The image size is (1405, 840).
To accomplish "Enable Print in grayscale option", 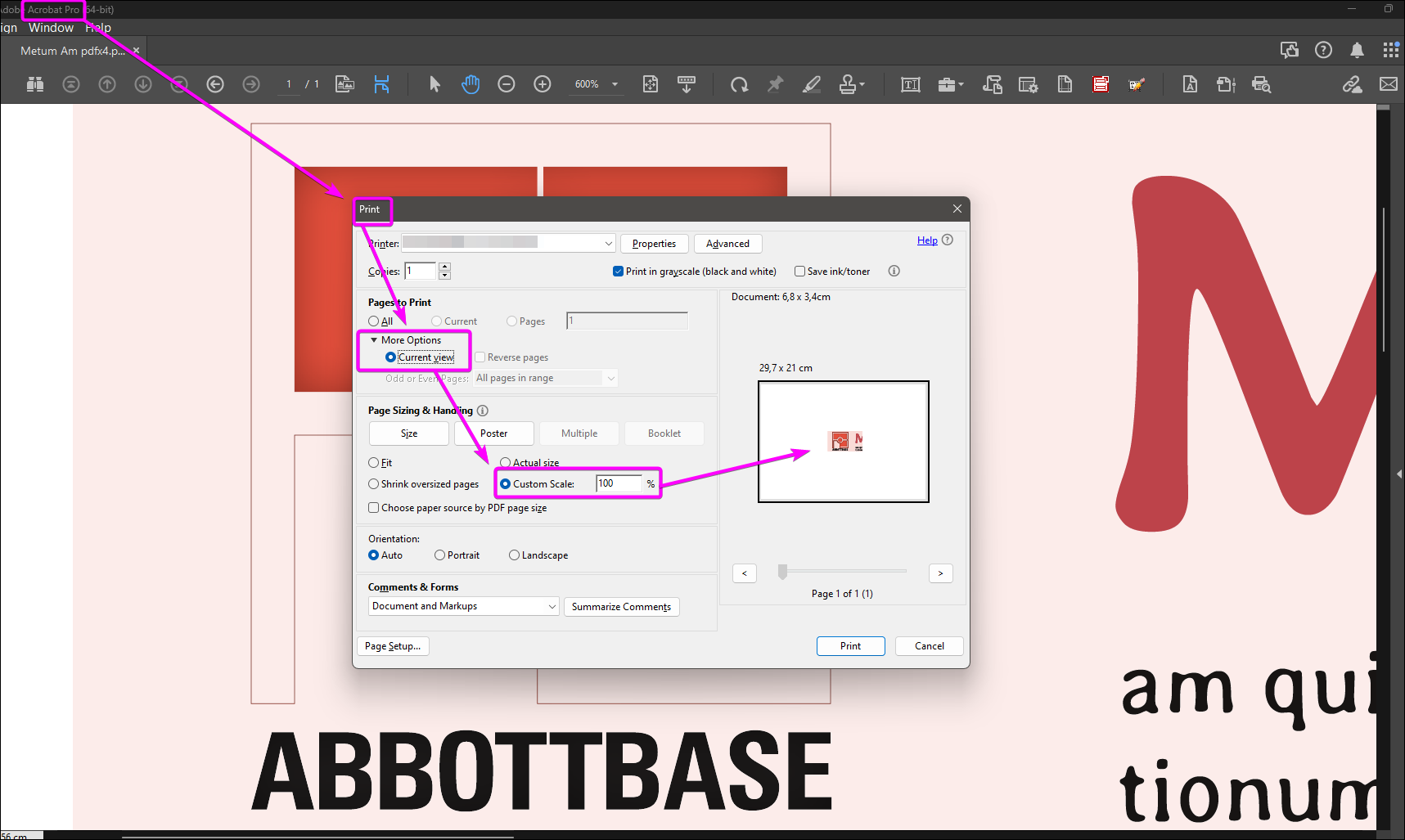I will [618, 271].
